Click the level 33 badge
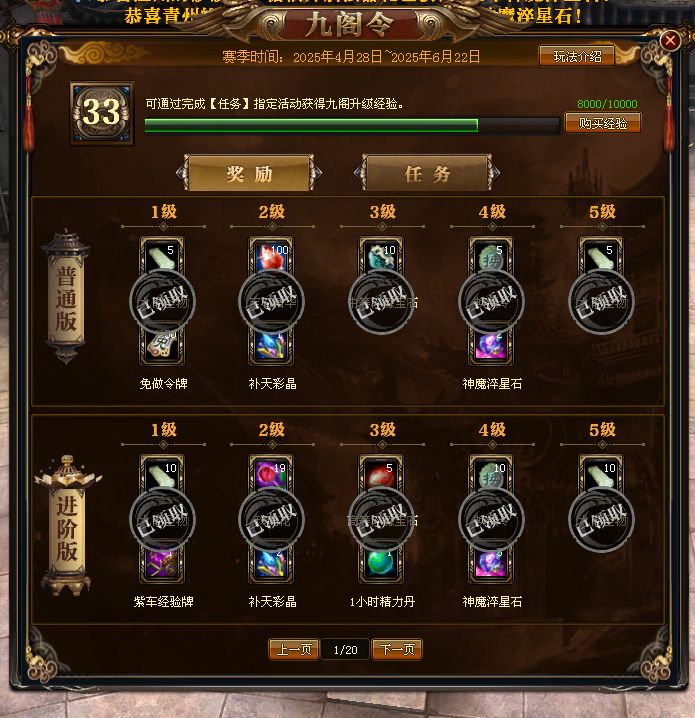 click(x=102, y=113)
